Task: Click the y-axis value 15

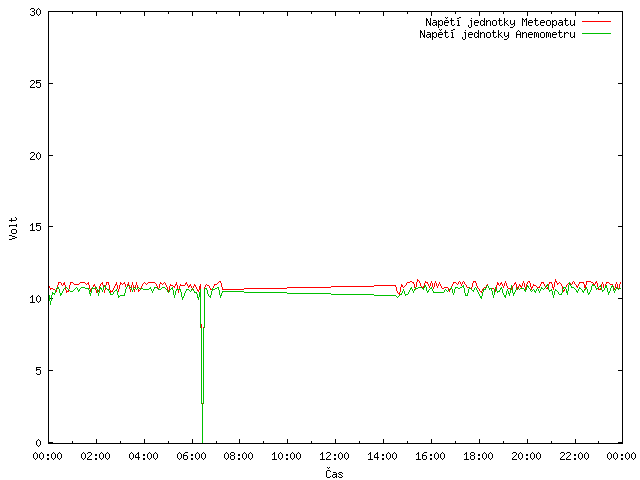Action: point(36,227)
